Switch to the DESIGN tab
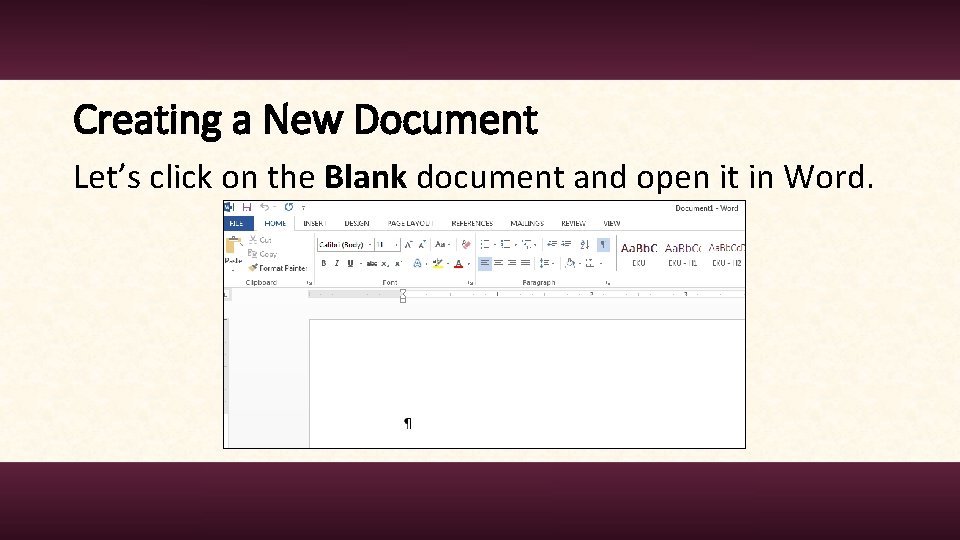The width and height of the screenshot is (960, 540). pos(356,223)
